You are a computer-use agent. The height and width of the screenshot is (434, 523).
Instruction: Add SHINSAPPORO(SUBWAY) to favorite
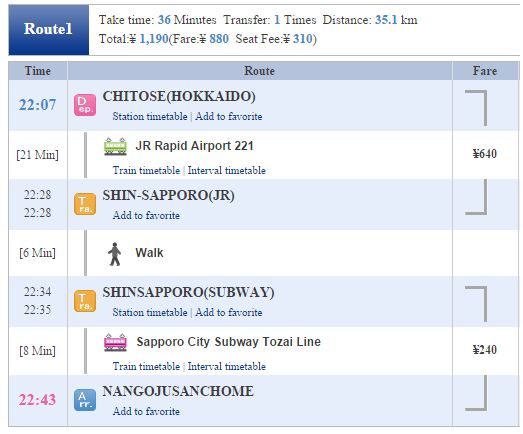pos(229,313)
